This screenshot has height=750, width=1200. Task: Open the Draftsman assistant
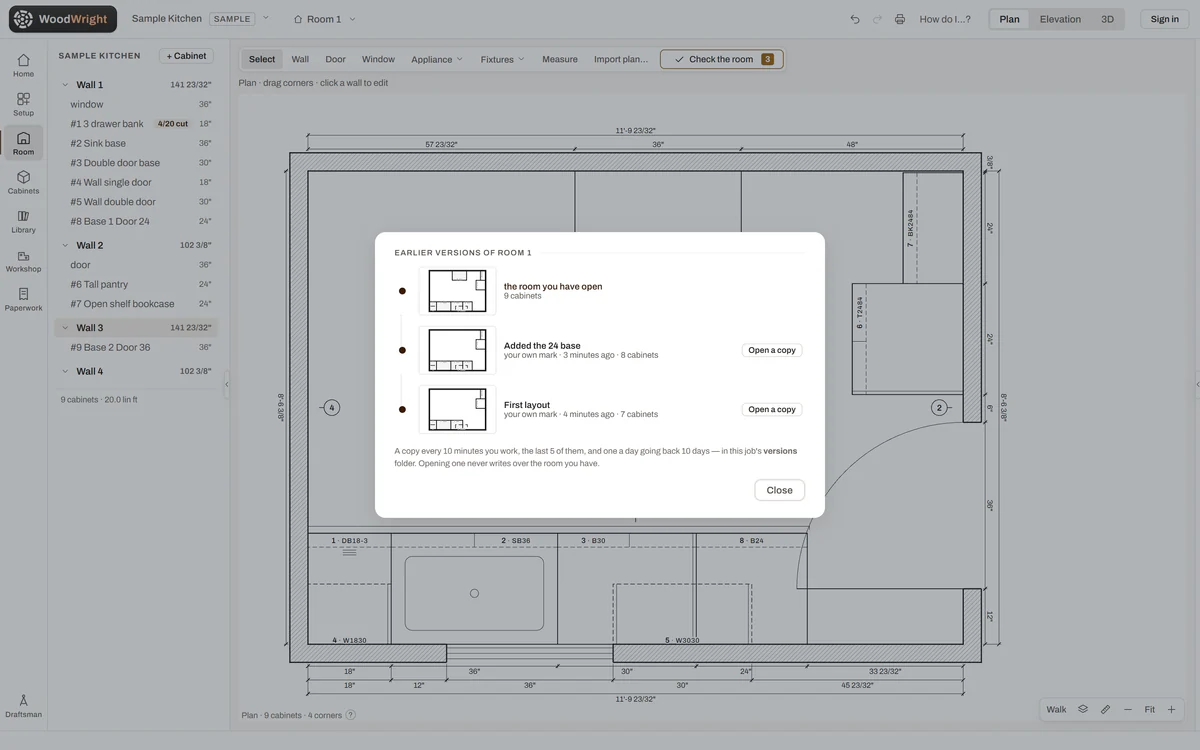(x=23, y=706)
